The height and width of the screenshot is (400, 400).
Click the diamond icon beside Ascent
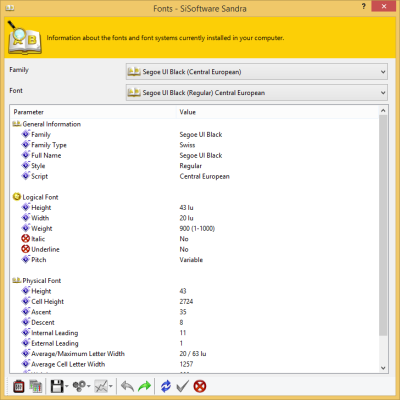(x=26, y=312)
